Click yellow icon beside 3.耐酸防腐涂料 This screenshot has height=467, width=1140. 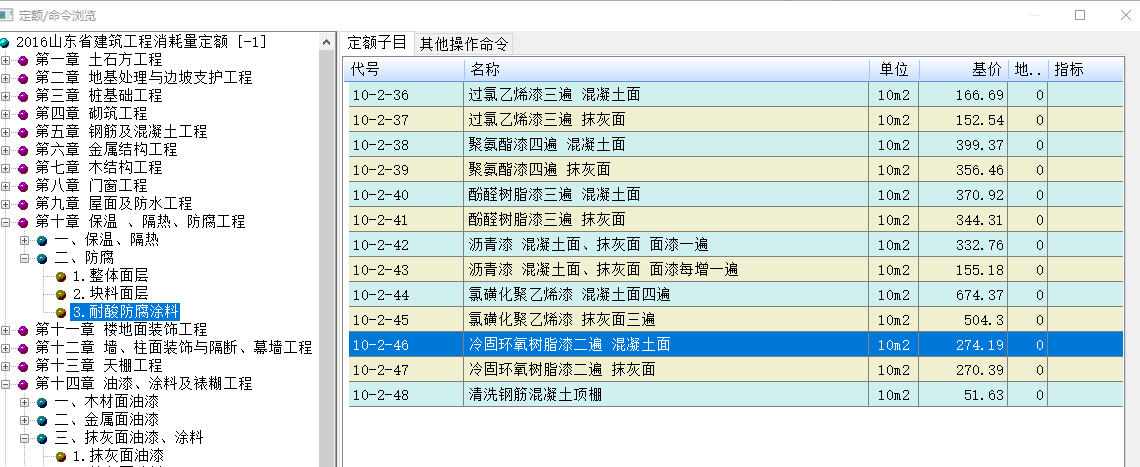pos(61,312)
